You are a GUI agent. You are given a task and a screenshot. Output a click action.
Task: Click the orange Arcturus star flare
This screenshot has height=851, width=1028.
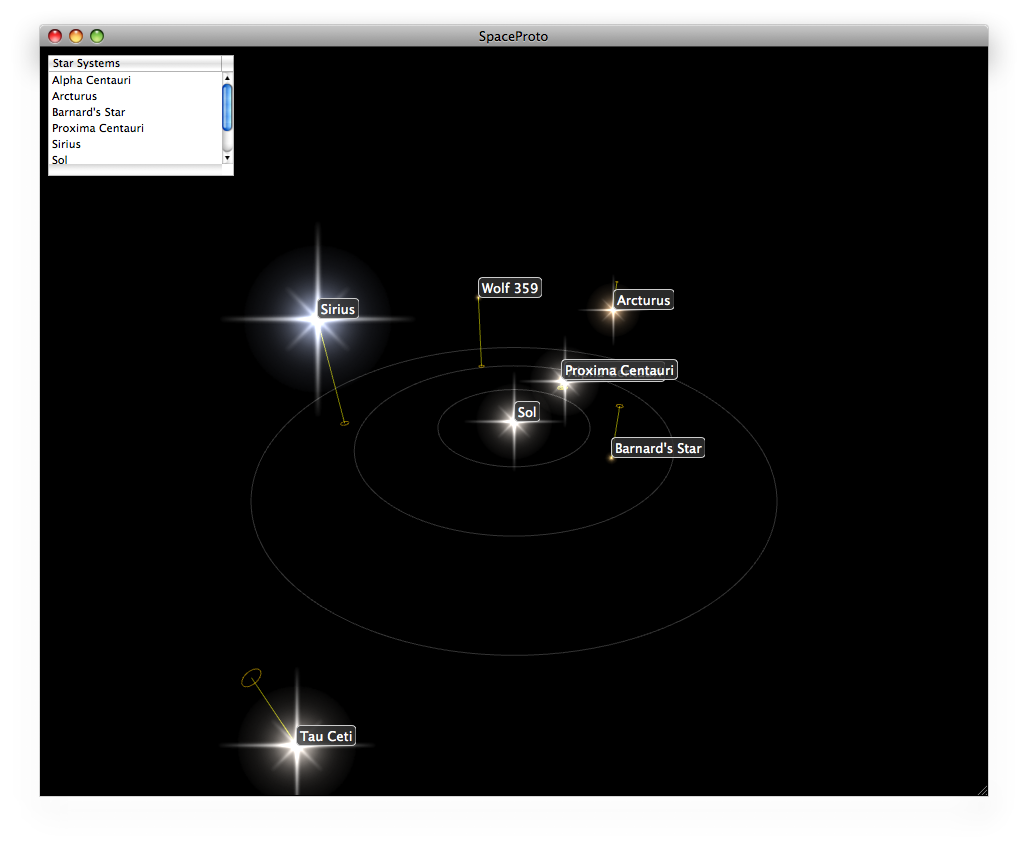click(x=613, y=311)
